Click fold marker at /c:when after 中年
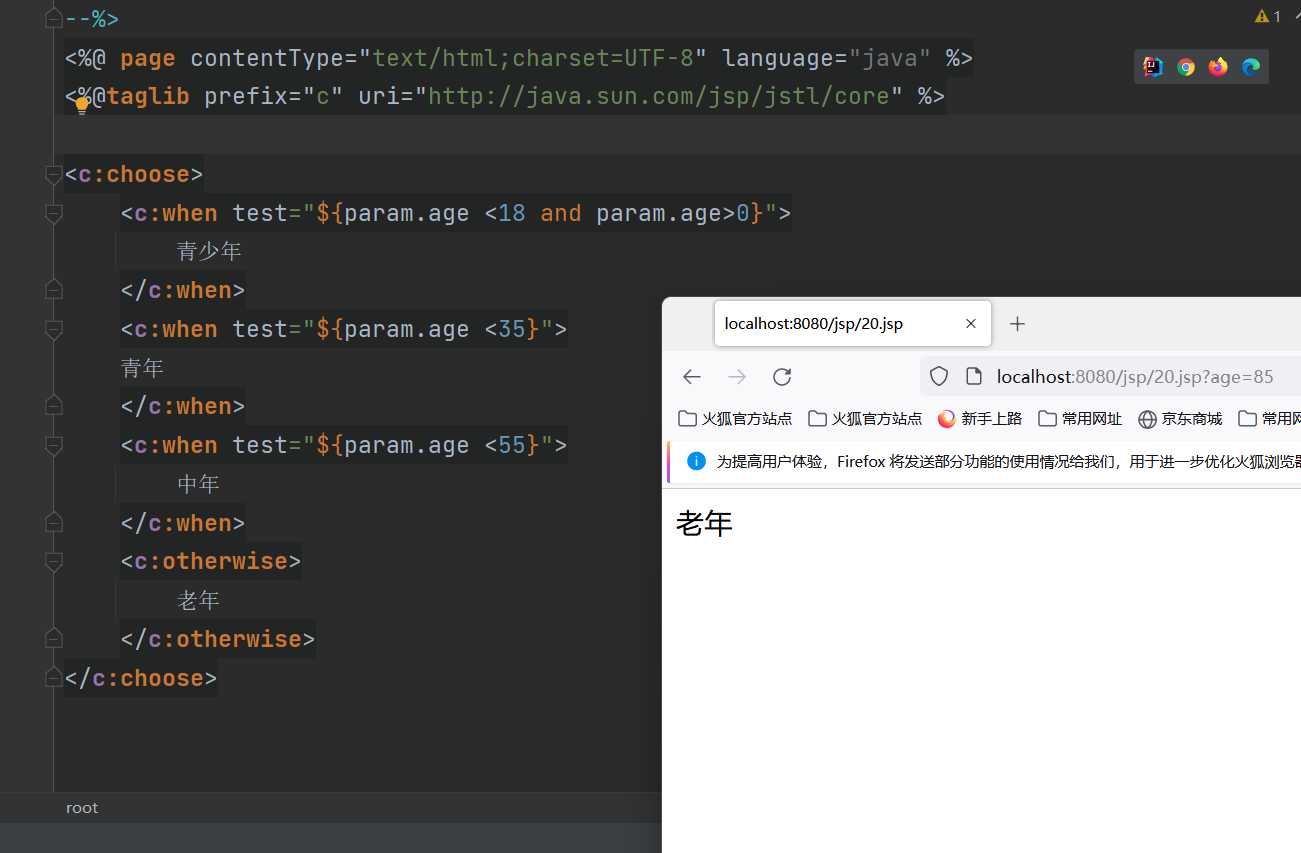The width and height of the screenshot is (1301, 853). [53, 523]
